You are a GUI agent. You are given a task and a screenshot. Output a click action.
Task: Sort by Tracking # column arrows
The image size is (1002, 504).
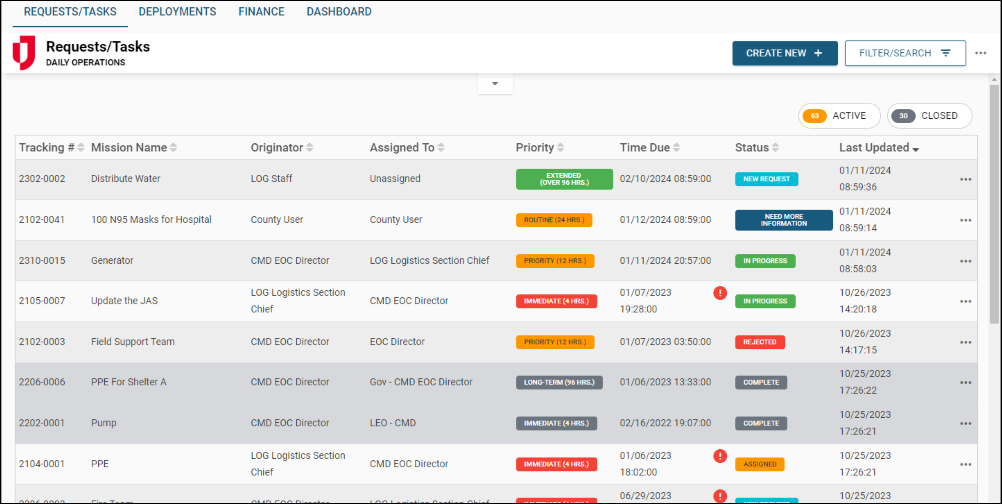coord(81,148)
